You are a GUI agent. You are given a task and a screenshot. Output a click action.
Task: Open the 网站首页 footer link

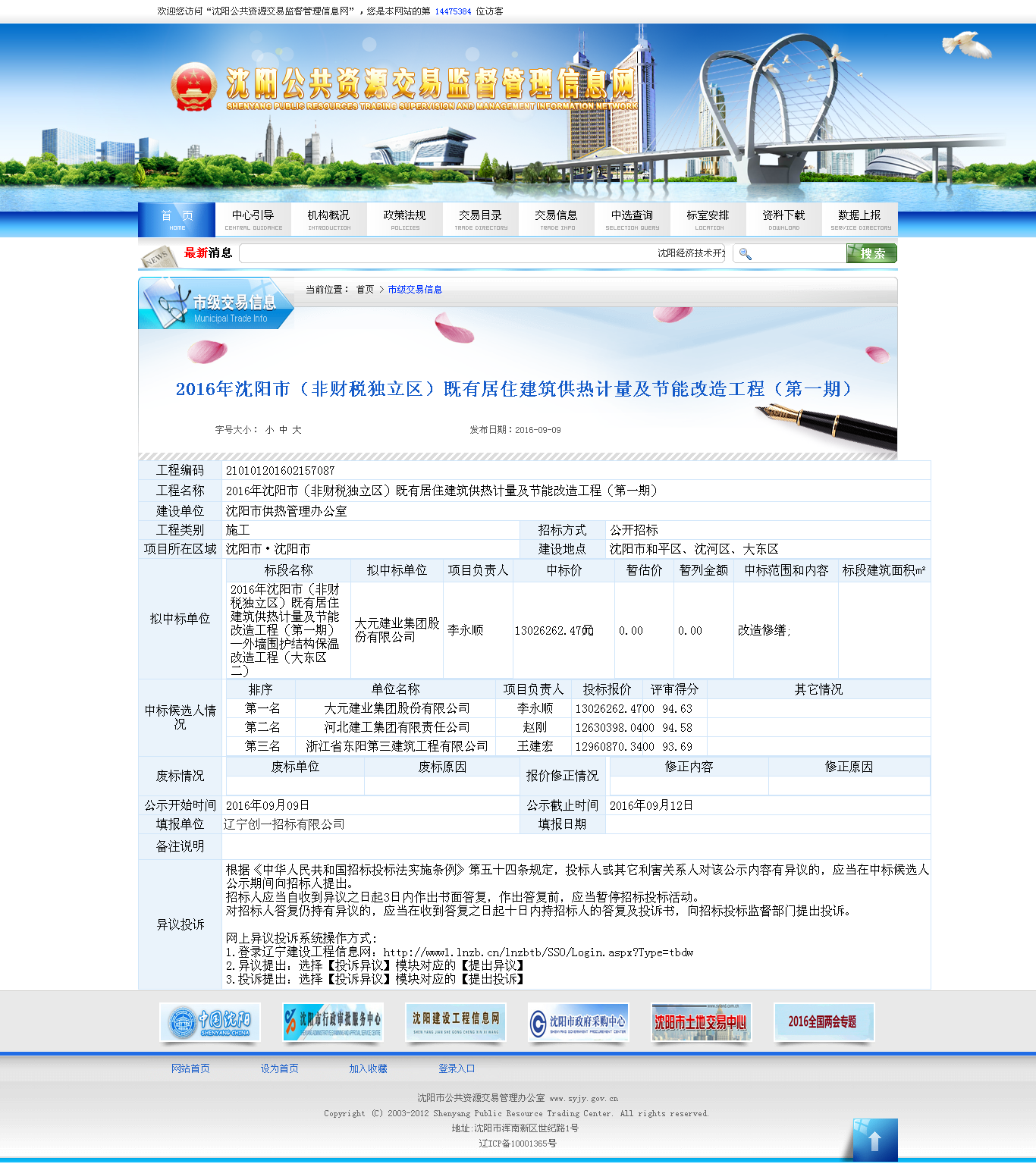190,1068
